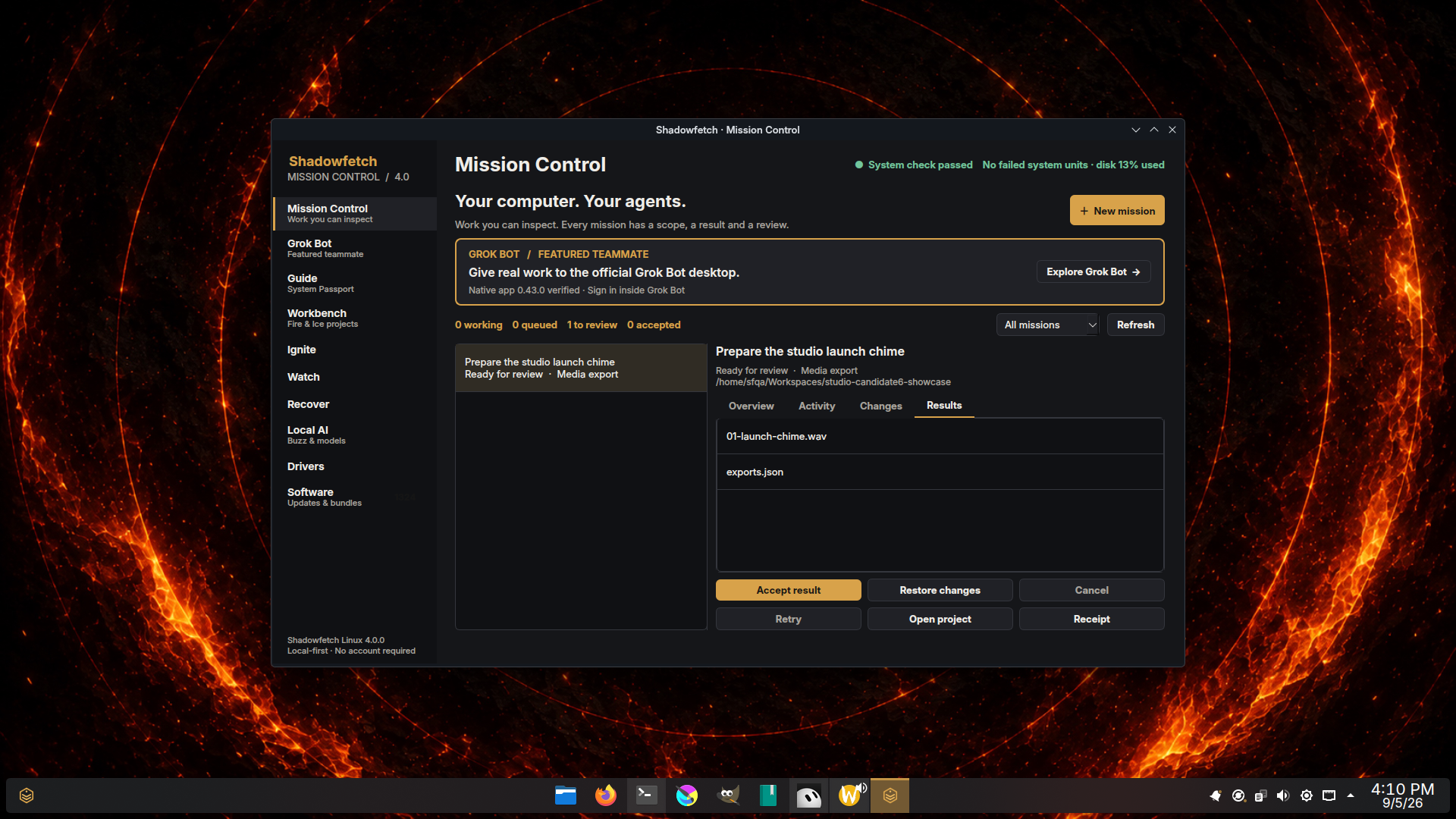Open the file manager from the taskbar
The image size is (1456, 819).
[x=566, y=795]
